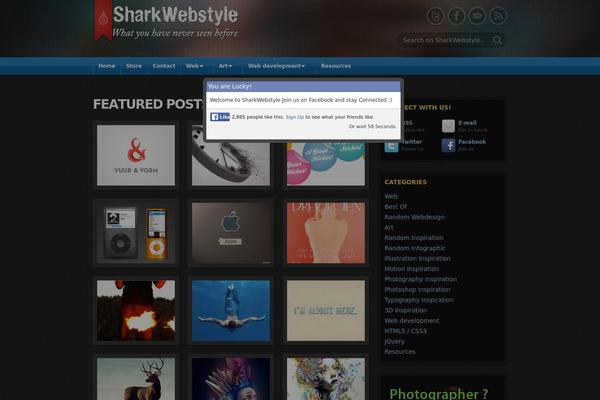
Task: Open the feathered portrait thumbnail
Action: 231,379
